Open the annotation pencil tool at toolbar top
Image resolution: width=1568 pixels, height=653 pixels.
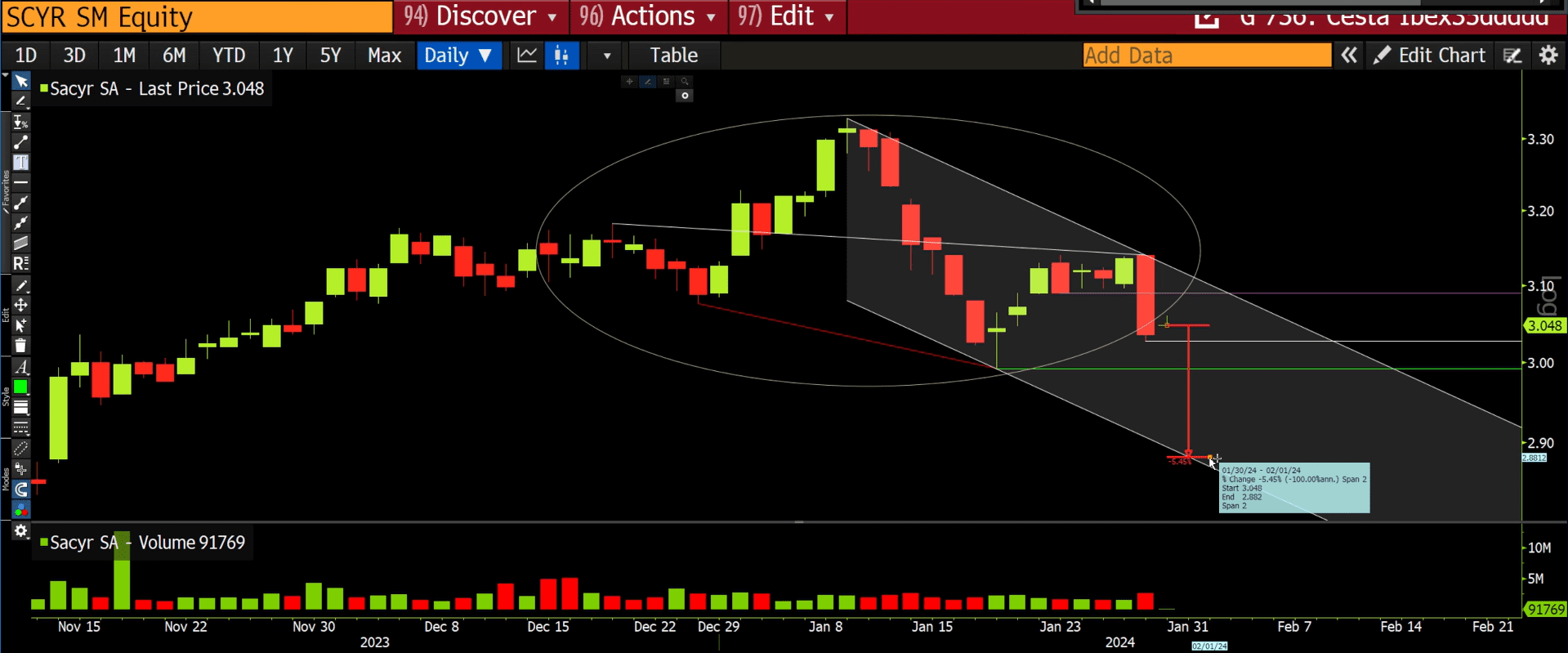point(21,101)
